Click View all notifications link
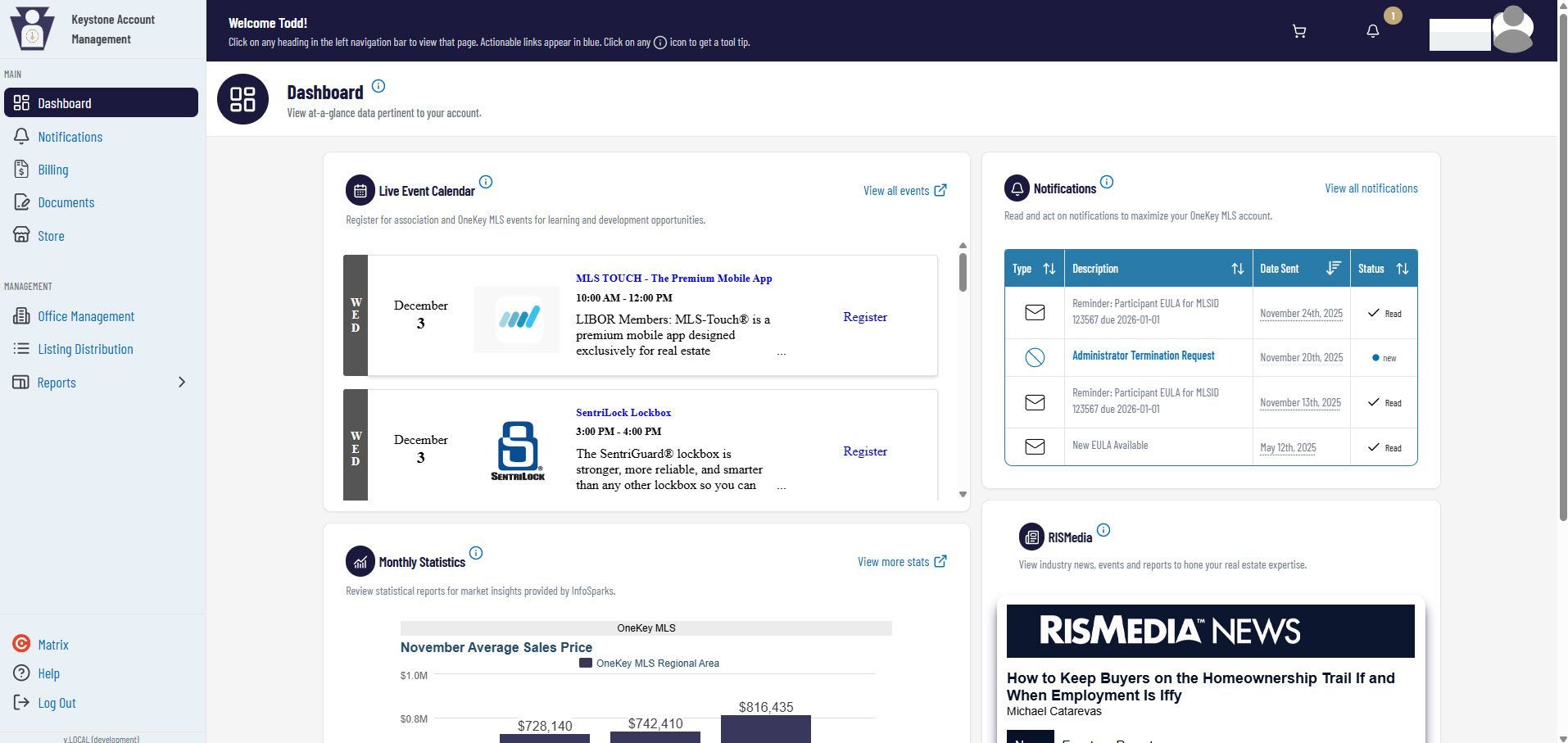 point(1371,188)
